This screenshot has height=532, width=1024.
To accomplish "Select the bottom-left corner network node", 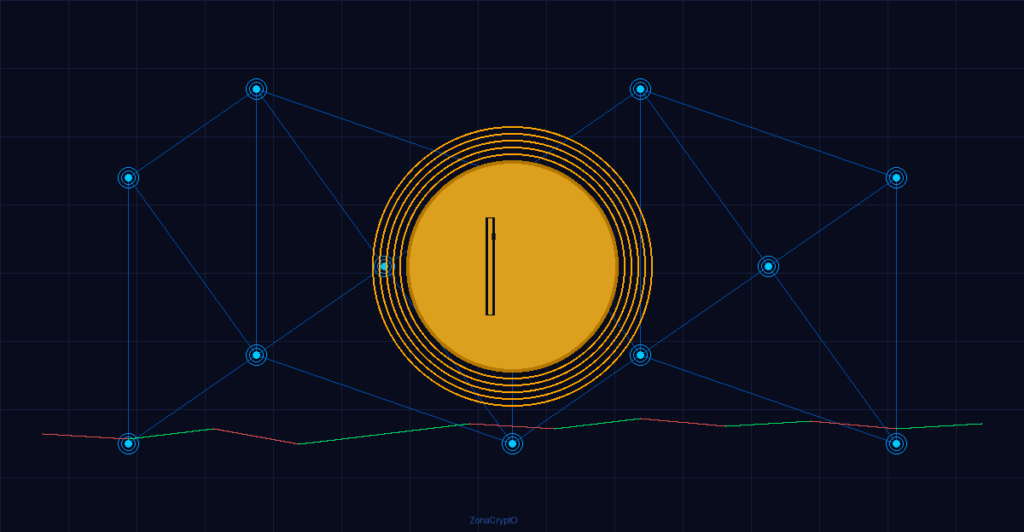I will [129, 444].
